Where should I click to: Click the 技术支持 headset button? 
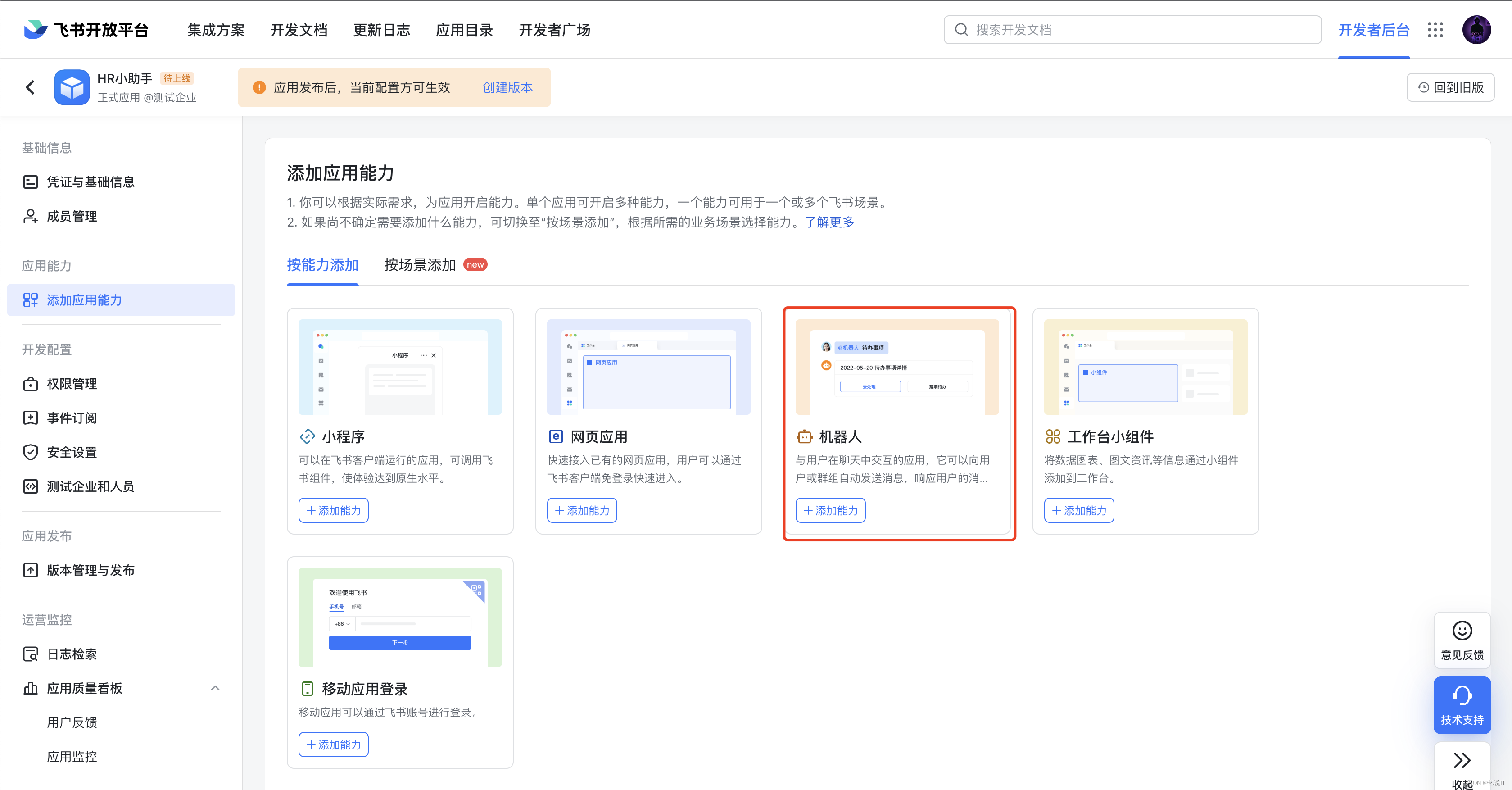[x=1462, y=704]
